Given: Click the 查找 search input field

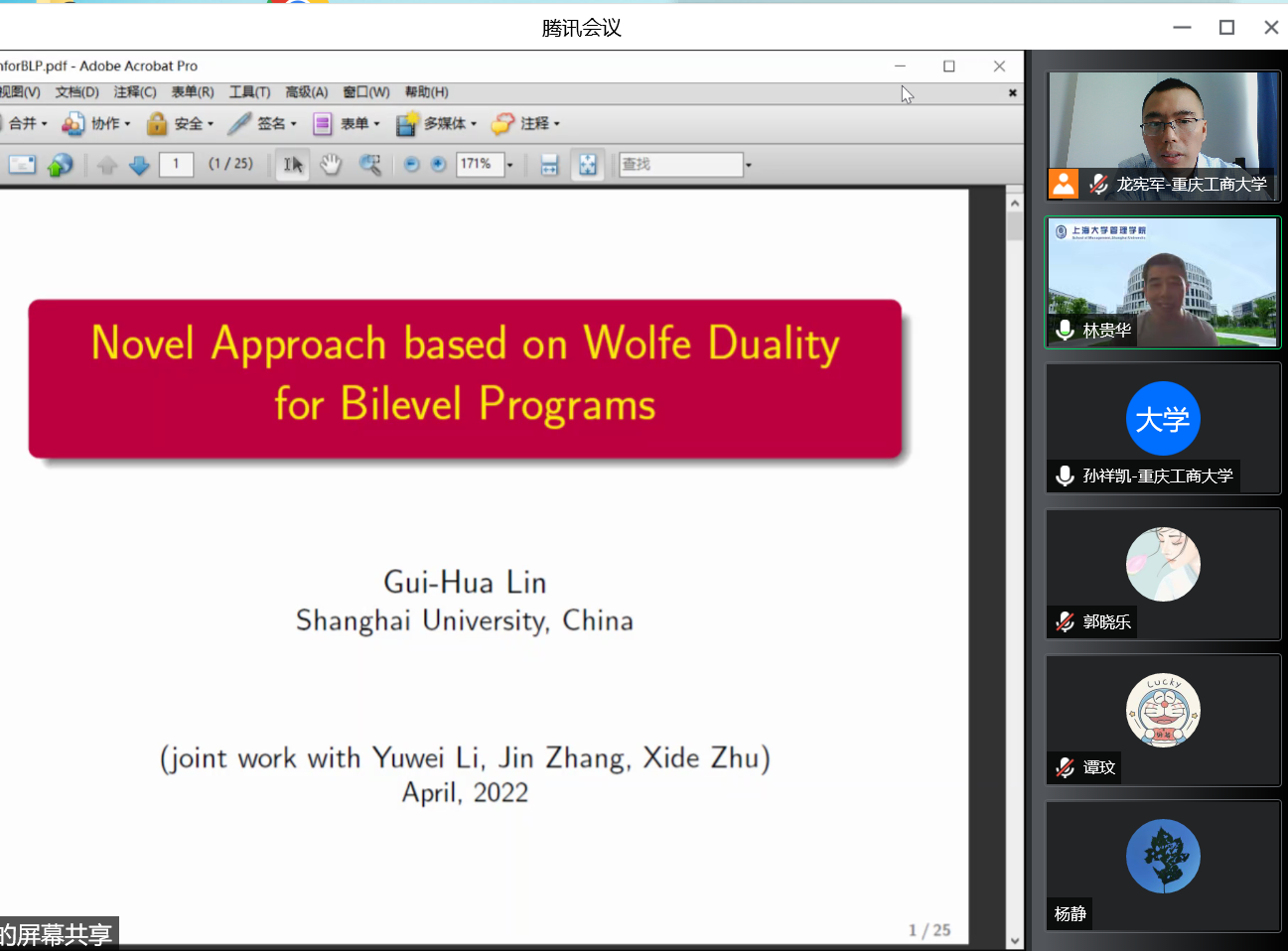Looking at the screenshot, I should pos(680,165).
